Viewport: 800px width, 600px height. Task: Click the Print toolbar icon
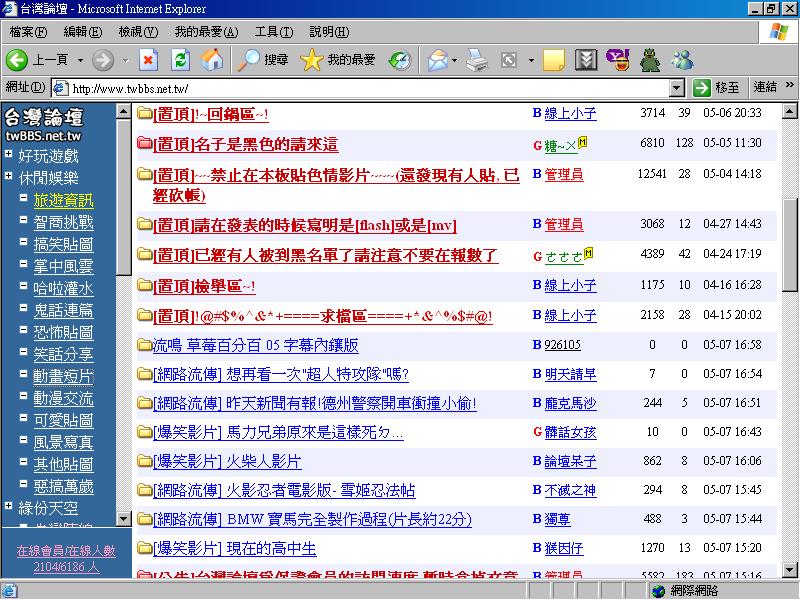pos(477,60)
